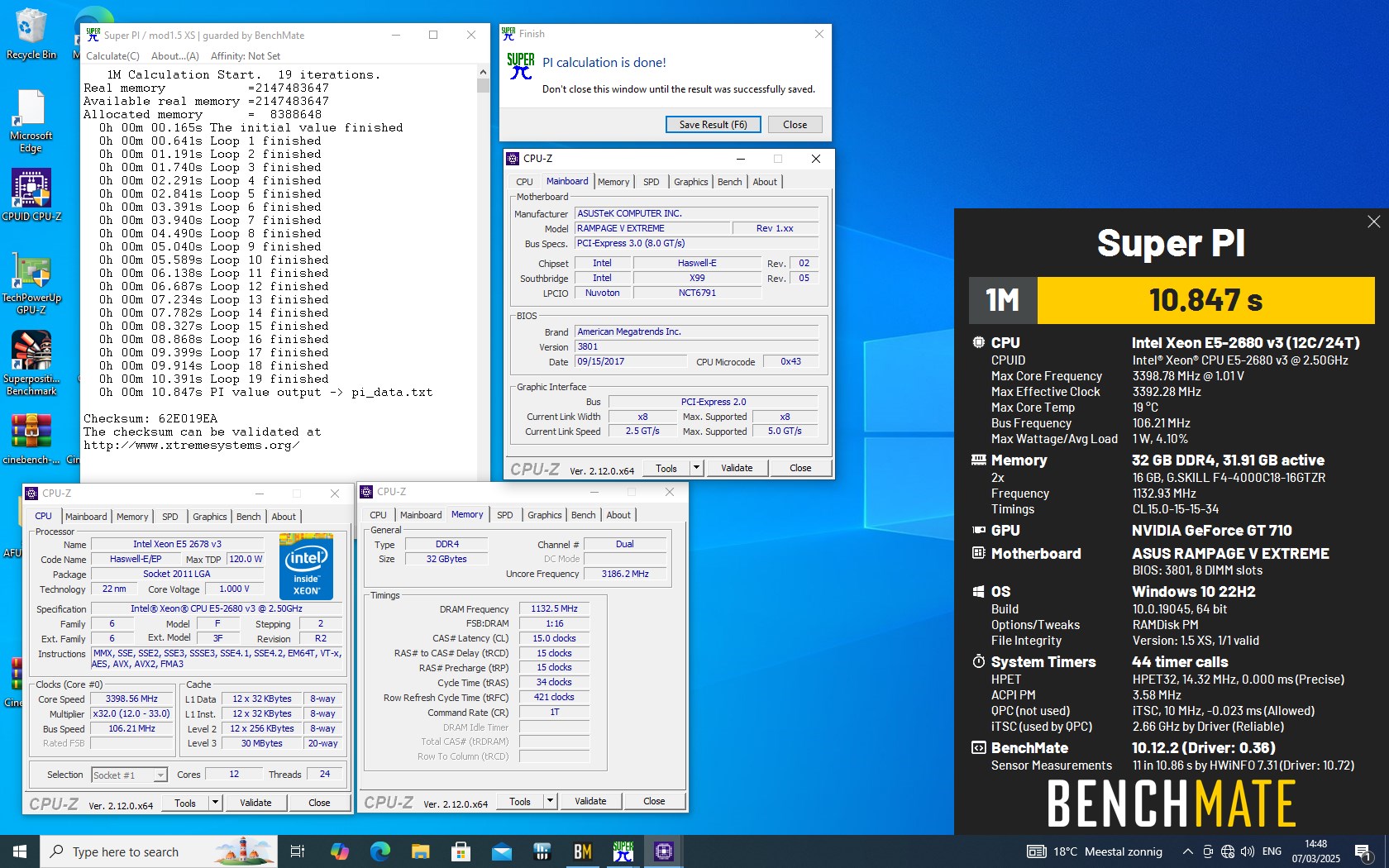Close the BenchMate Super PI result overlay
Image resolution: width=1389 pixels, height=868 pixels.
coord(1373,222)
